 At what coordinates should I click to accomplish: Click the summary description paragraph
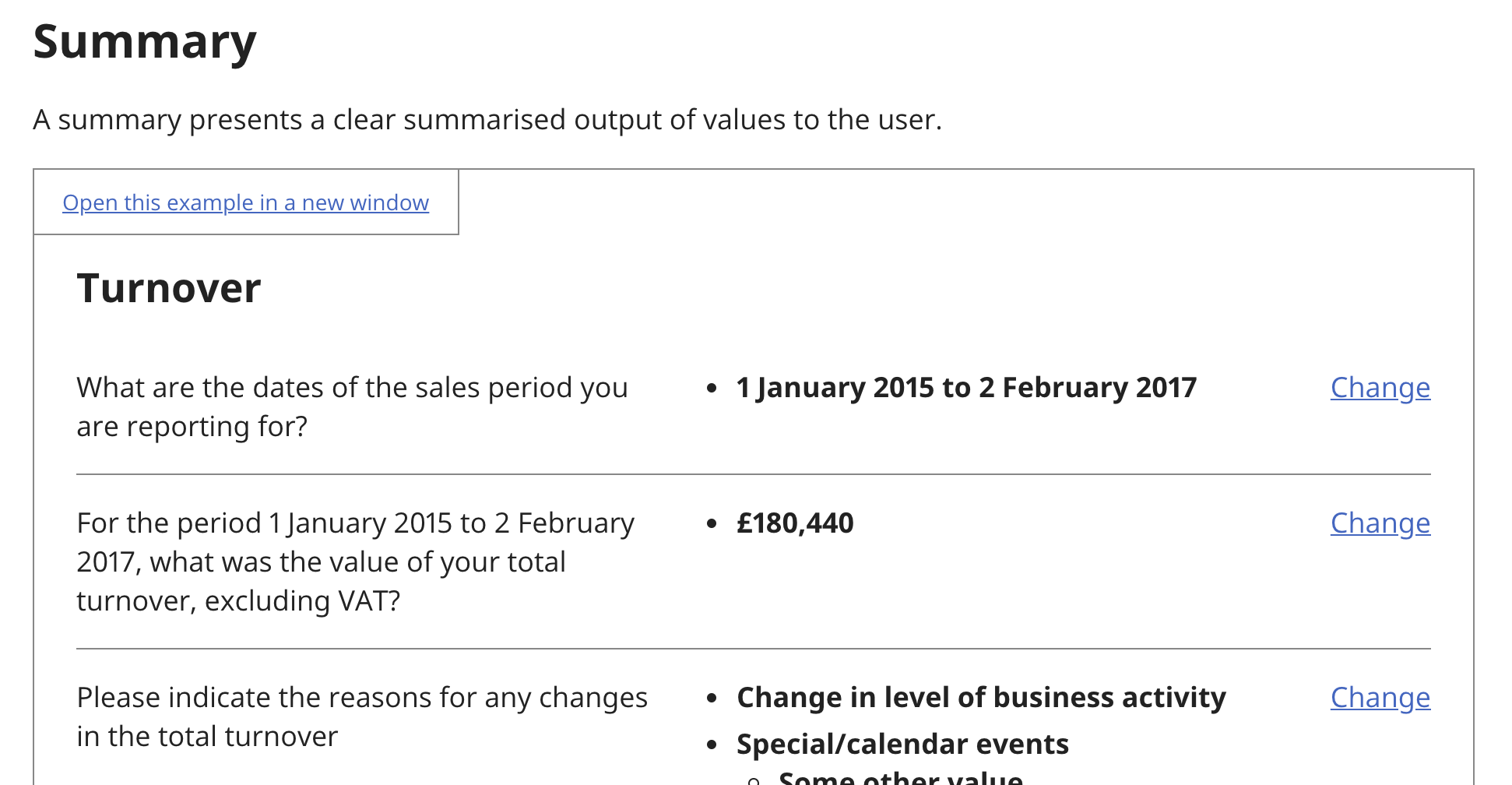pyautogui.click(x=487, y=120)
